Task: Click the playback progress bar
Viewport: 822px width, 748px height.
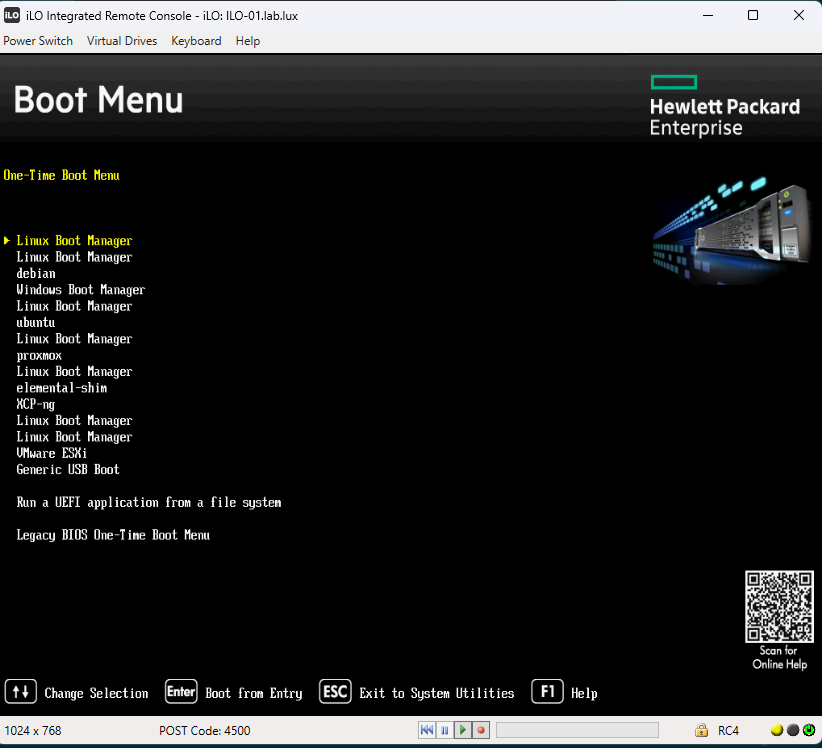Action: [x=577, y=731]
